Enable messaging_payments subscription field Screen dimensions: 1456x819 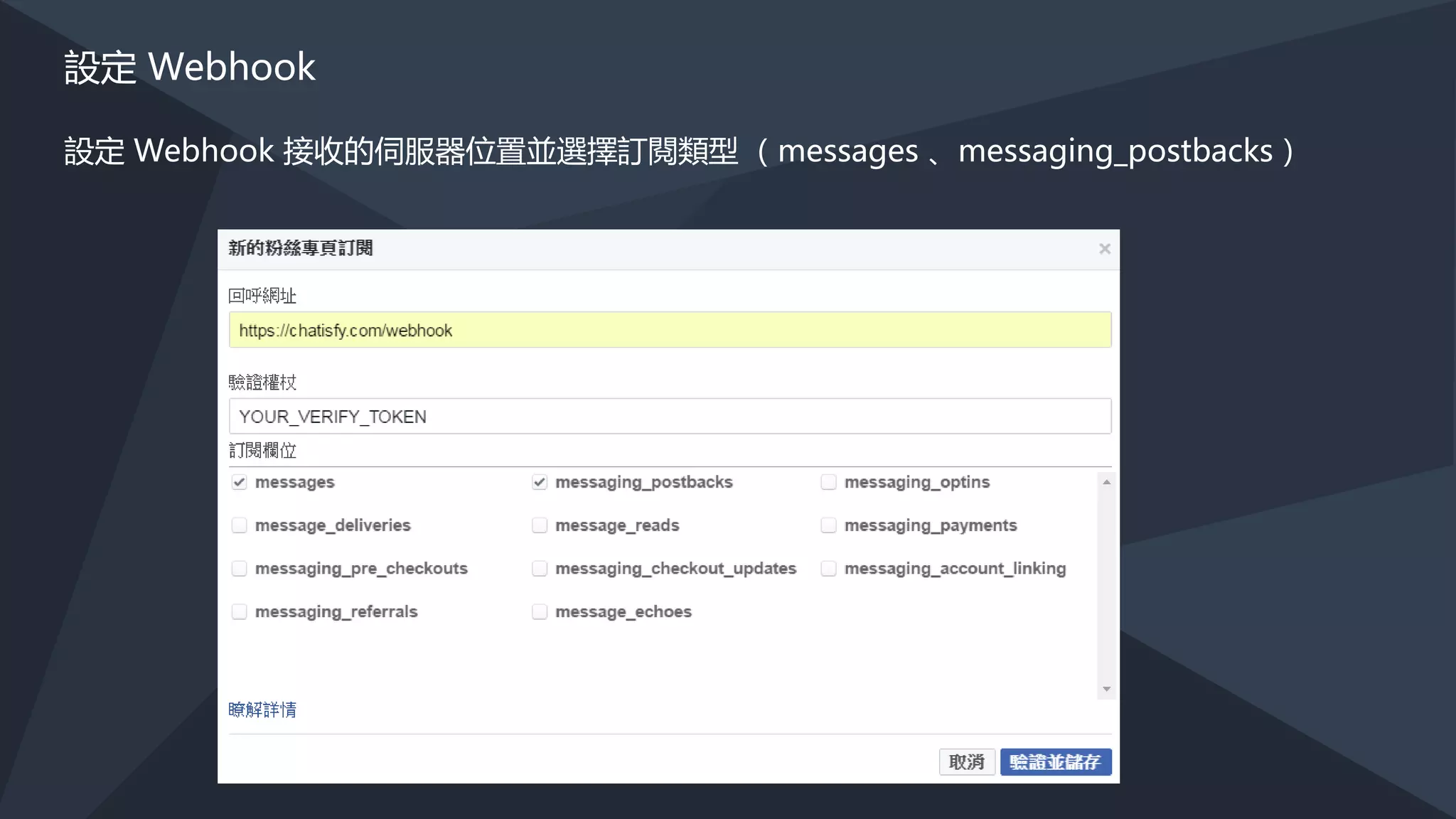pos(828,525)
